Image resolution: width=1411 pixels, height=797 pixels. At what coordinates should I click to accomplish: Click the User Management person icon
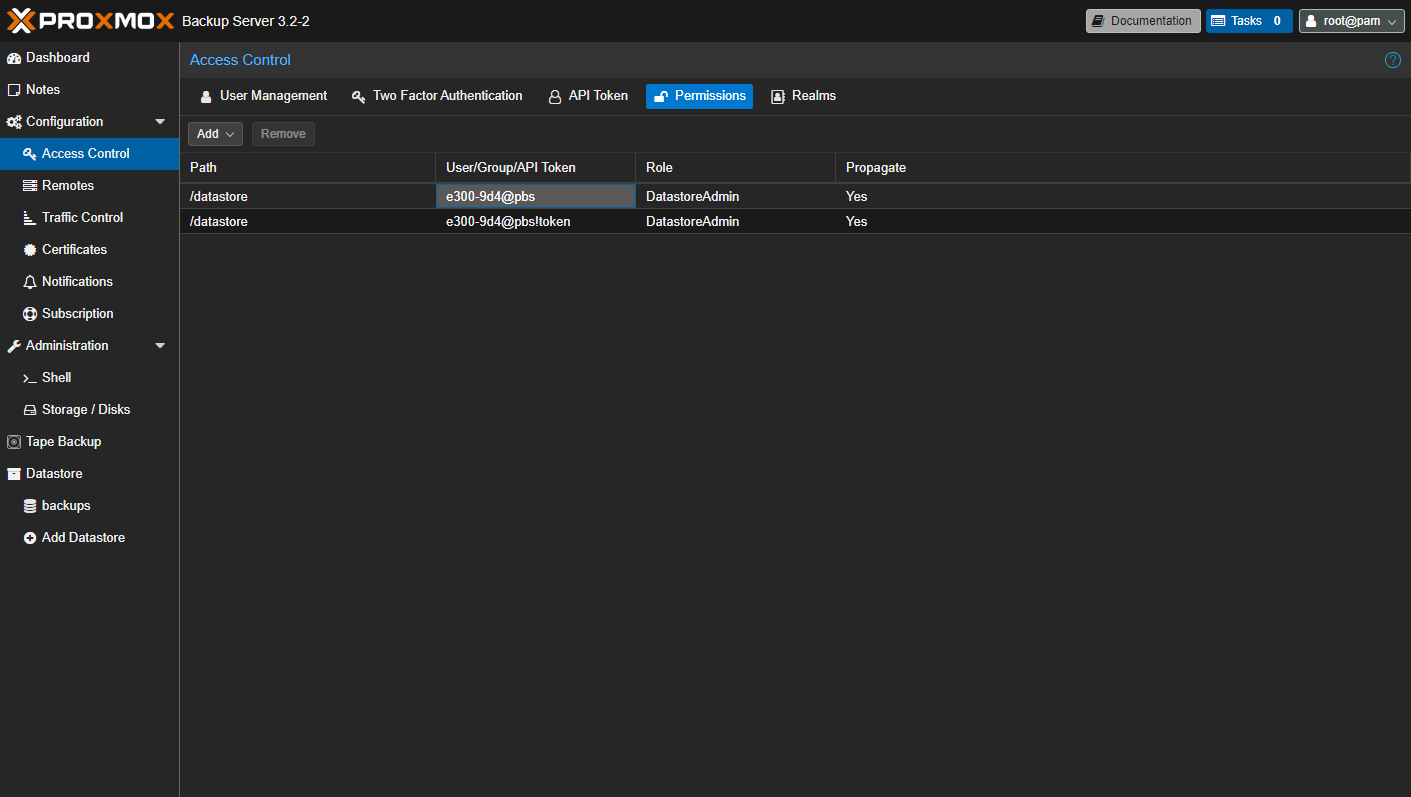(x=206, y=97)
